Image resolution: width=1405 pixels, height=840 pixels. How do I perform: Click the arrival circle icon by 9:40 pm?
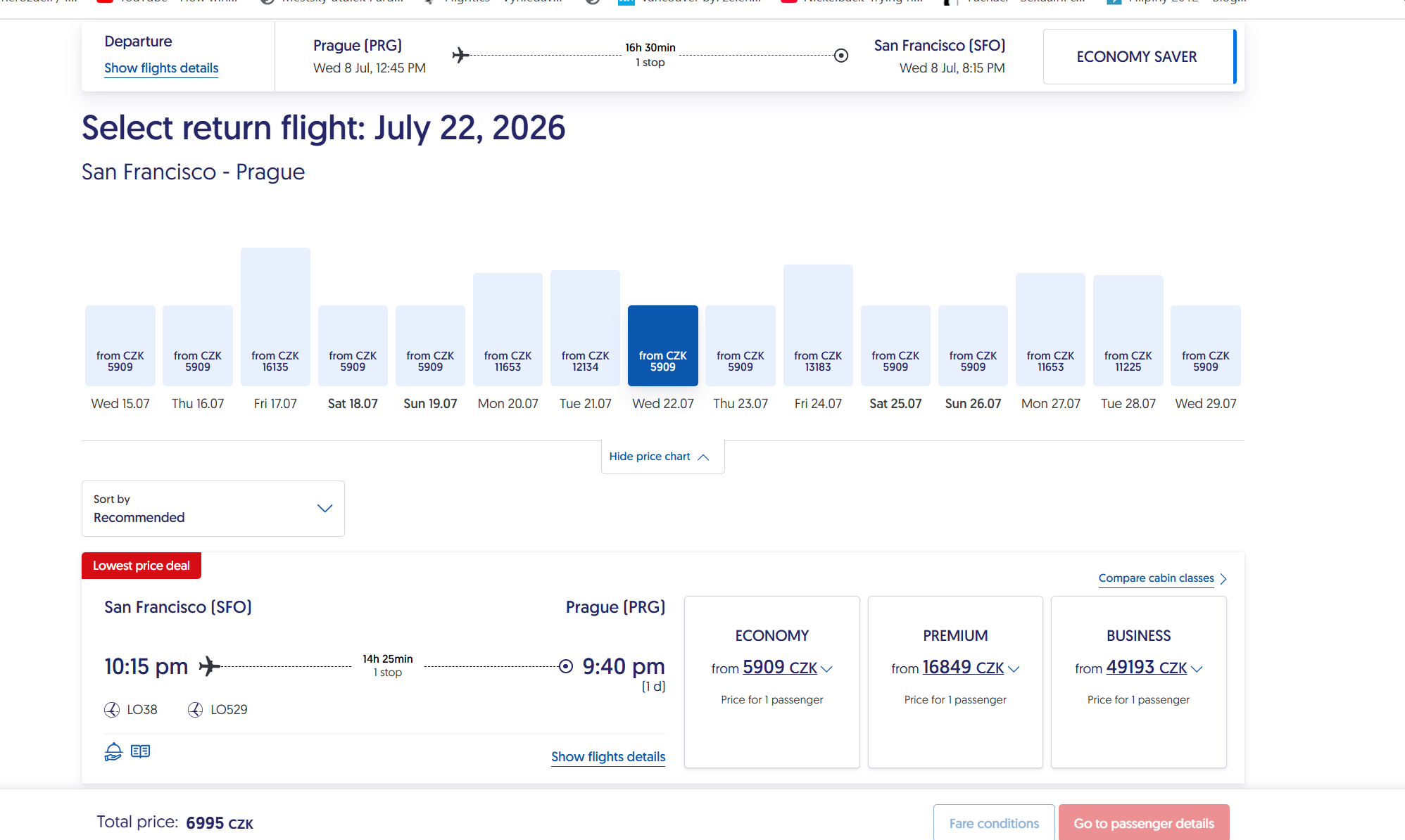tap(565, 666)
